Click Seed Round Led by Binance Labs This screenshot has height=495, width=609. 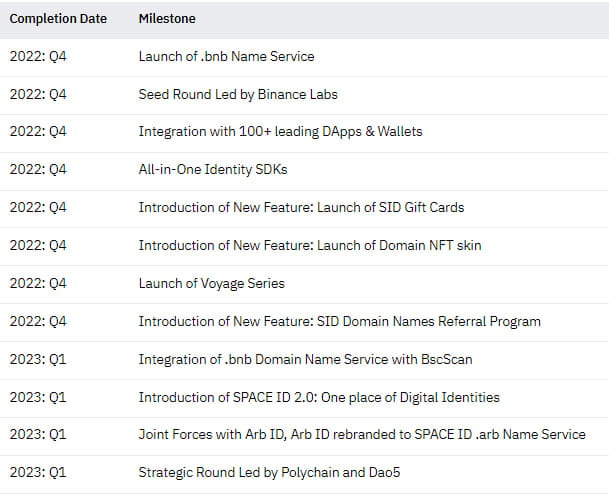[x=238, y=94]
